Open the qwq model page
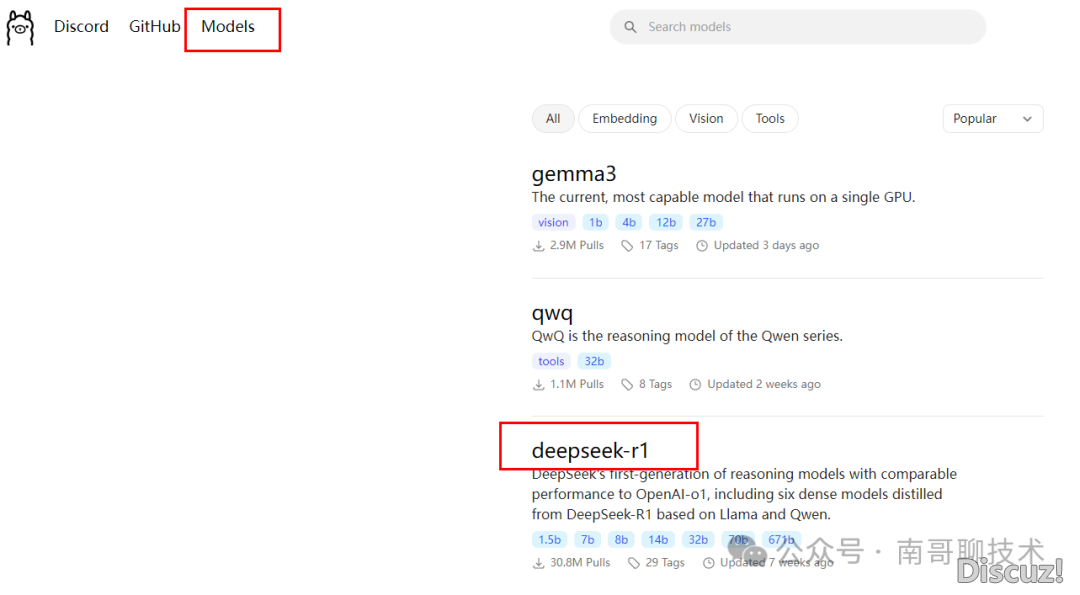The width and height of the screenshot is (1080, 595). tap(552, 313)
